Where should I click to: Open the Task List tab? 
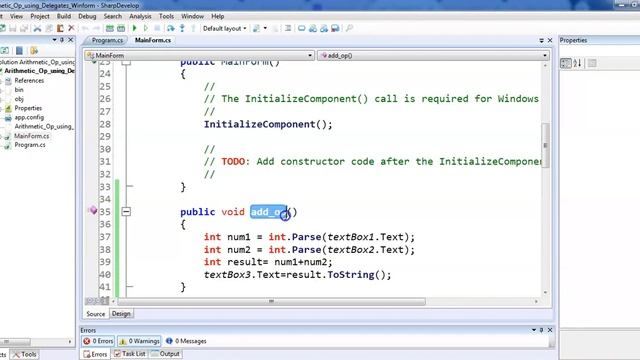[129, 354]
